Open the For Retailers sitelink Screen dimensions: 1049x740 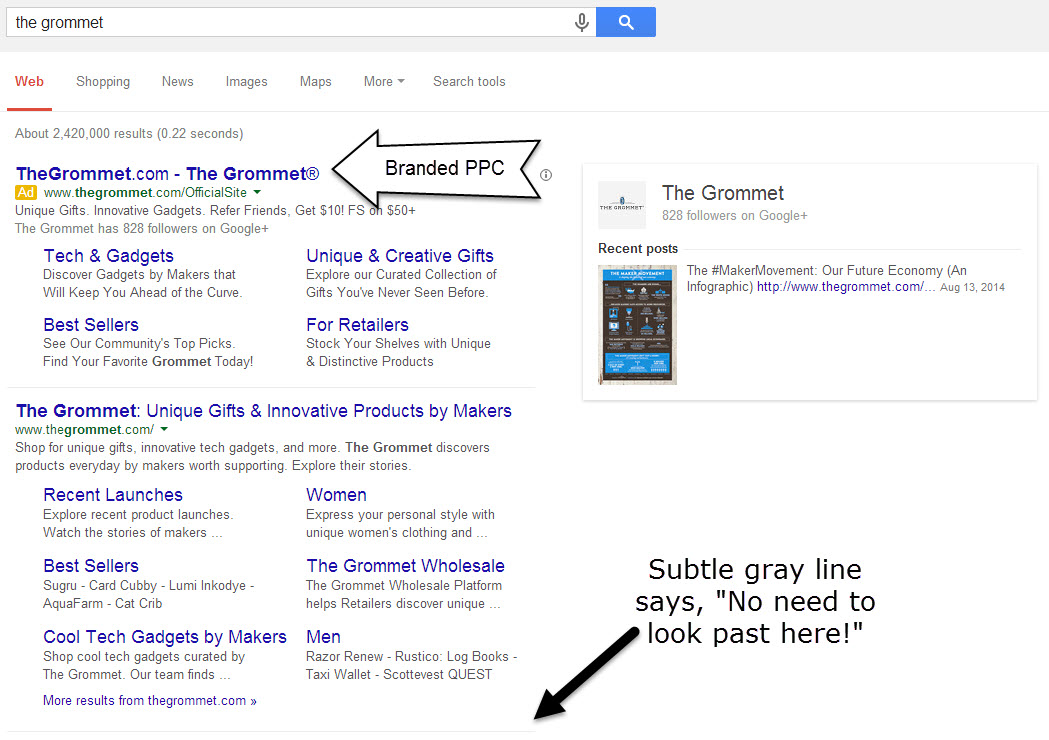point(357,325)
